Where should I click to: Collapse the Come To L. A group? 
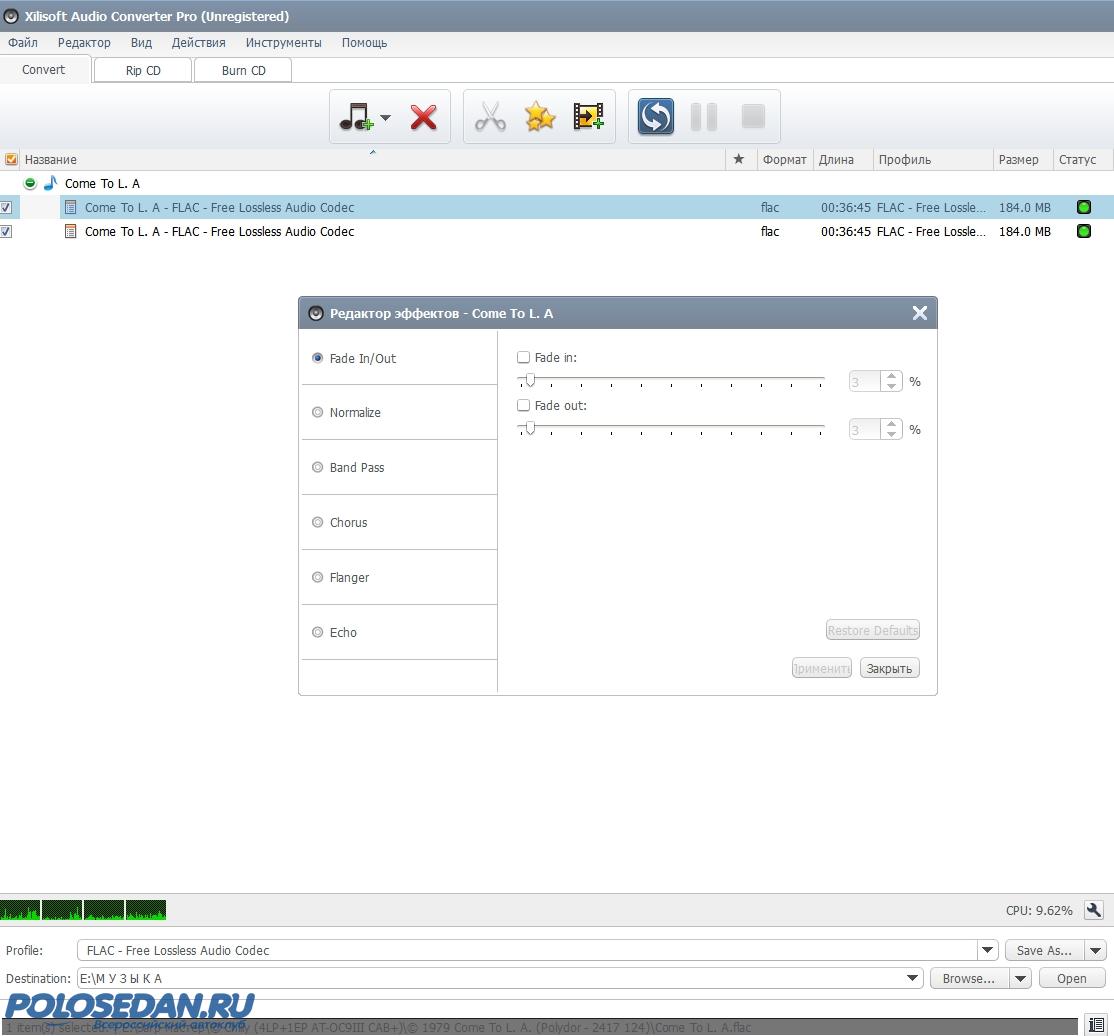click(30, 184)
